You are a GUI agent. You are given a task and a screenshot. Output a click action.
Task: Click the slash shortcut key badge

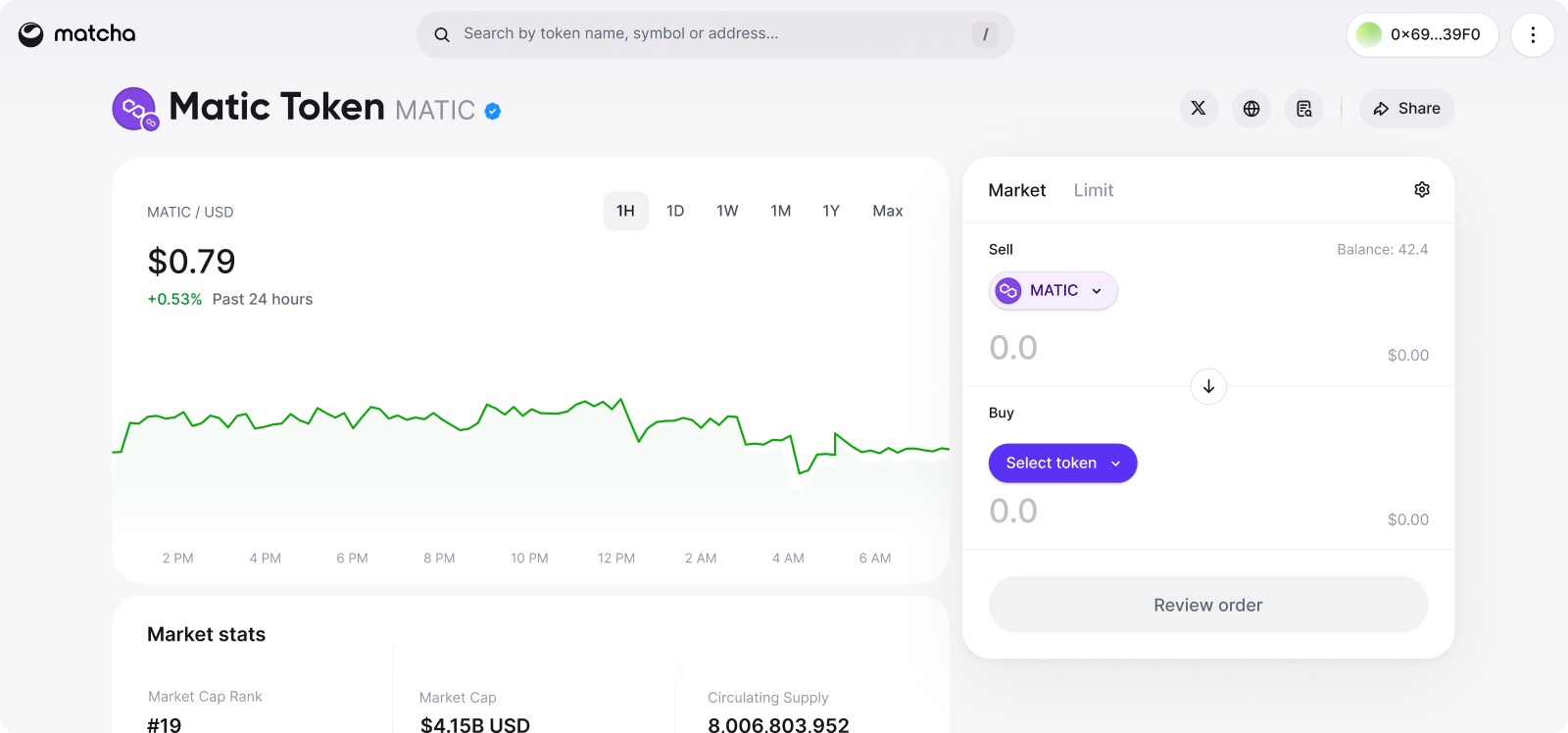[x=985, y=34]
